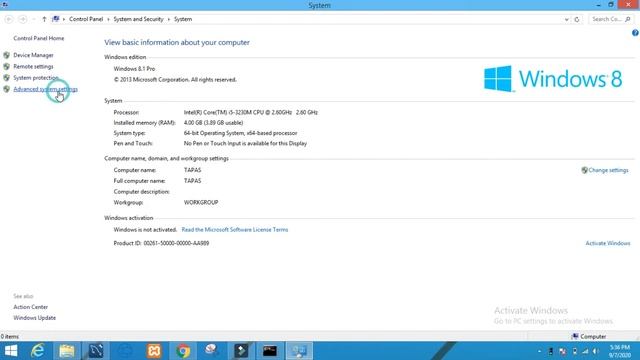Click the shield icon next to Change settings

(x=584, y=170)
